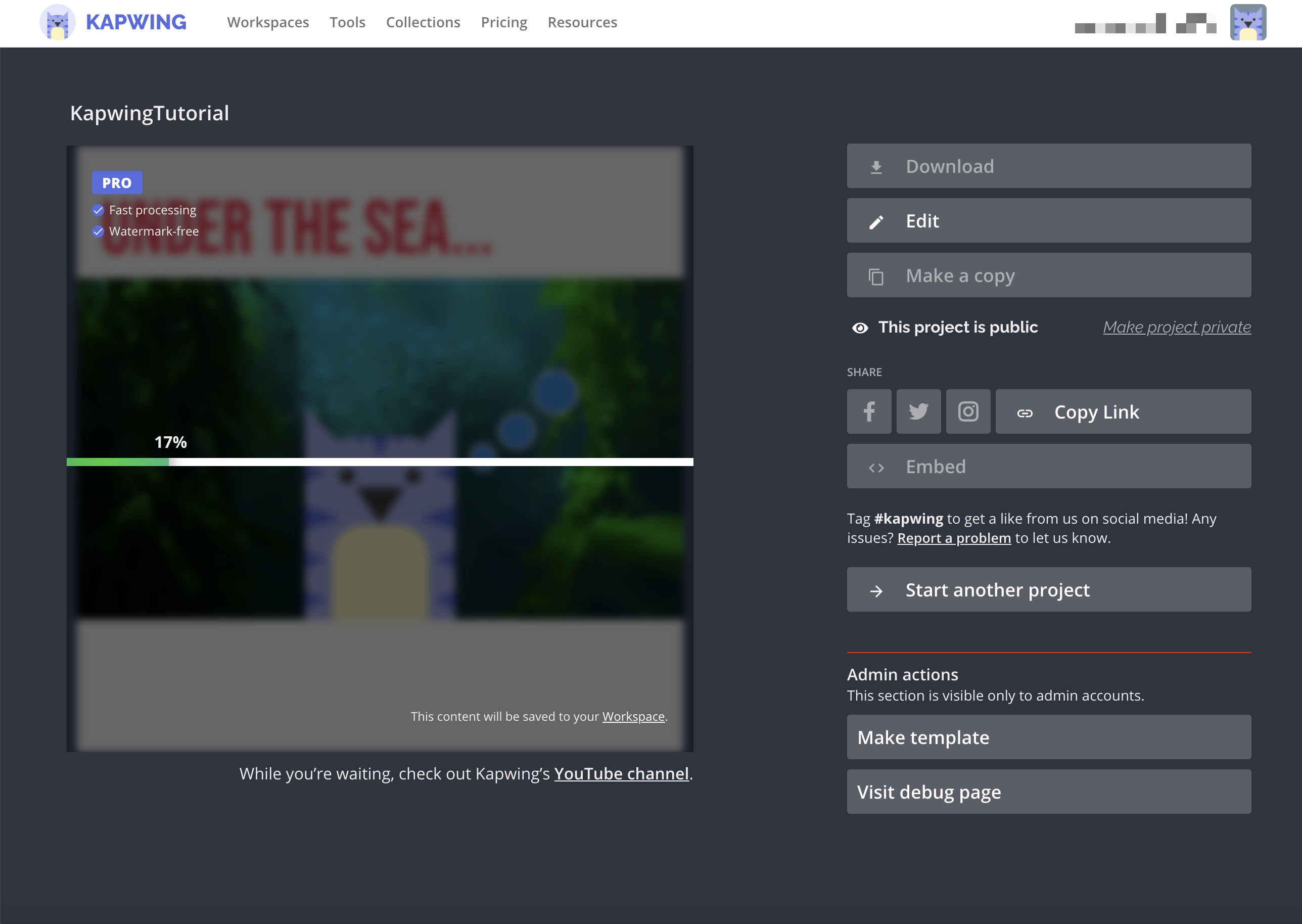Open the Tools menu

(x=347, y=23)
